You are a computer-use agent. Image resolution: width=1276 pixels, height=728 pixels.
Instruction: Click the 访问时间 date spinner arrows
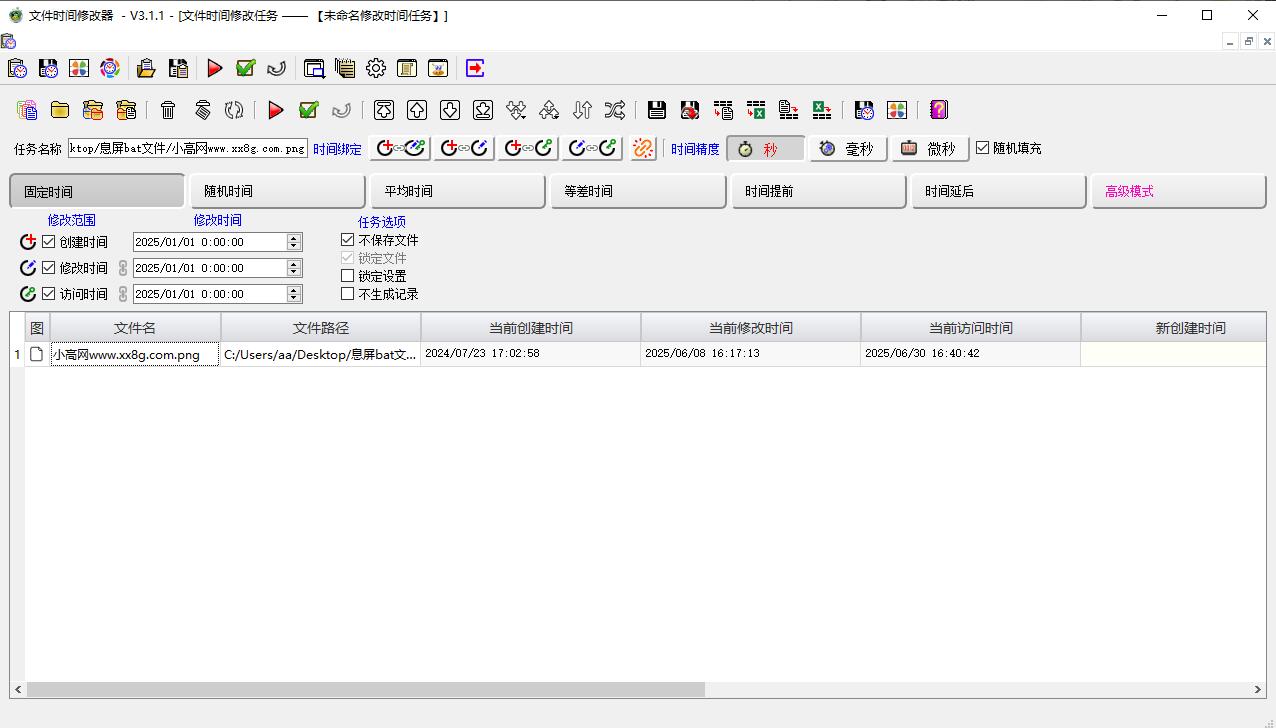pyautogui.click(x=294, y=294)
